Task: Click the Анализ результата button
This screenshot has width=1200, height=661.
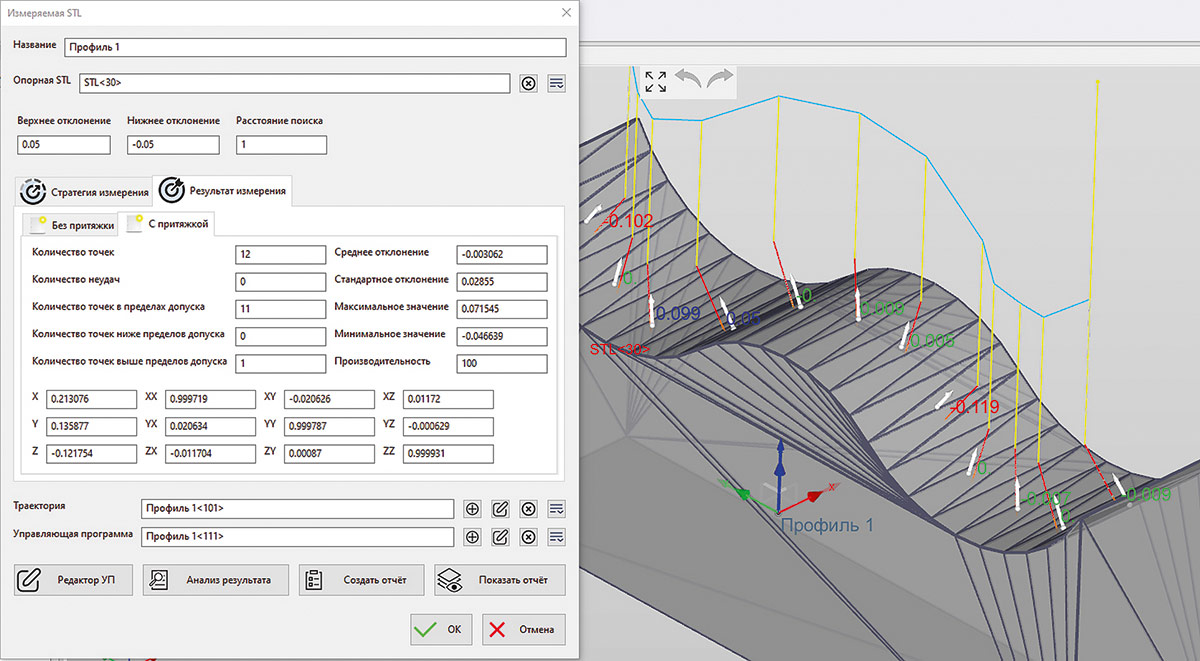Action: (x=215, y=580)
